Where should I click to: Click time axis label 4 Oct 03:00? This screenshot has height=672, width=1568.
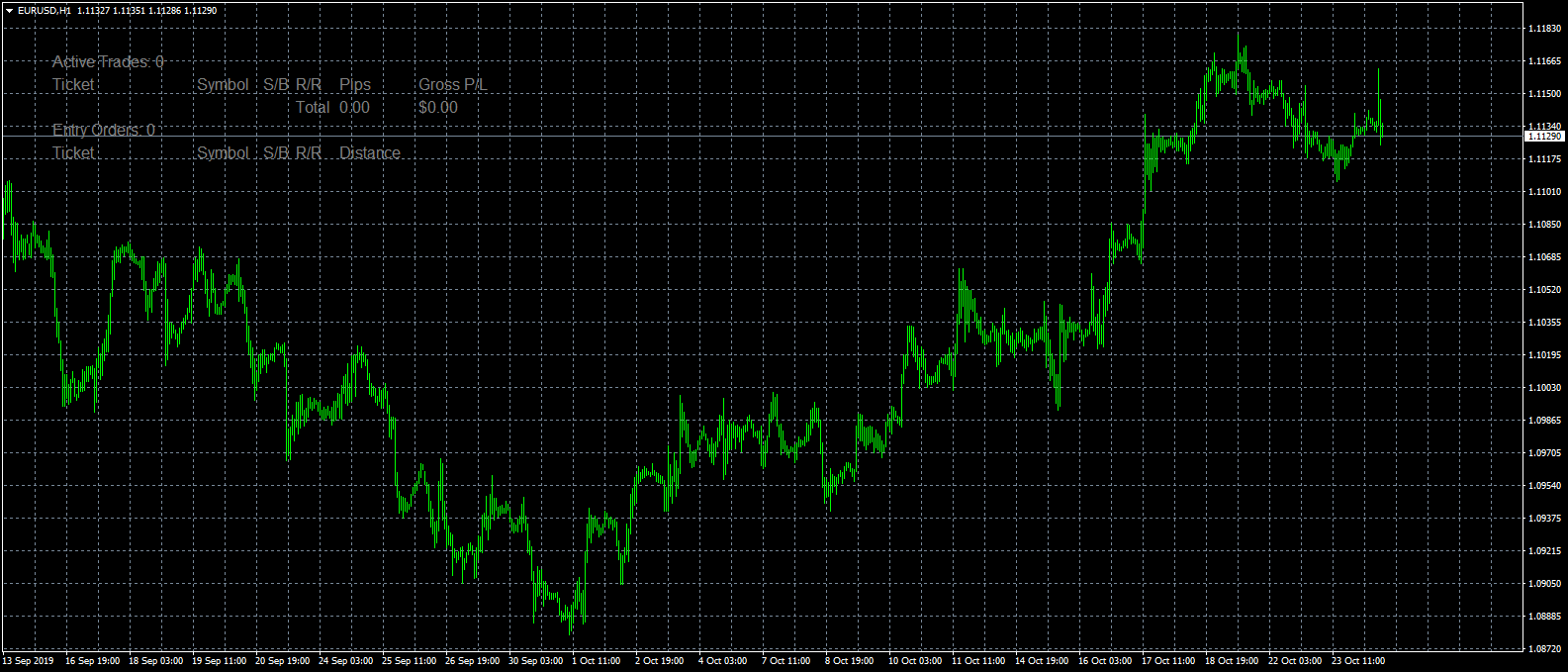(723, 661)
